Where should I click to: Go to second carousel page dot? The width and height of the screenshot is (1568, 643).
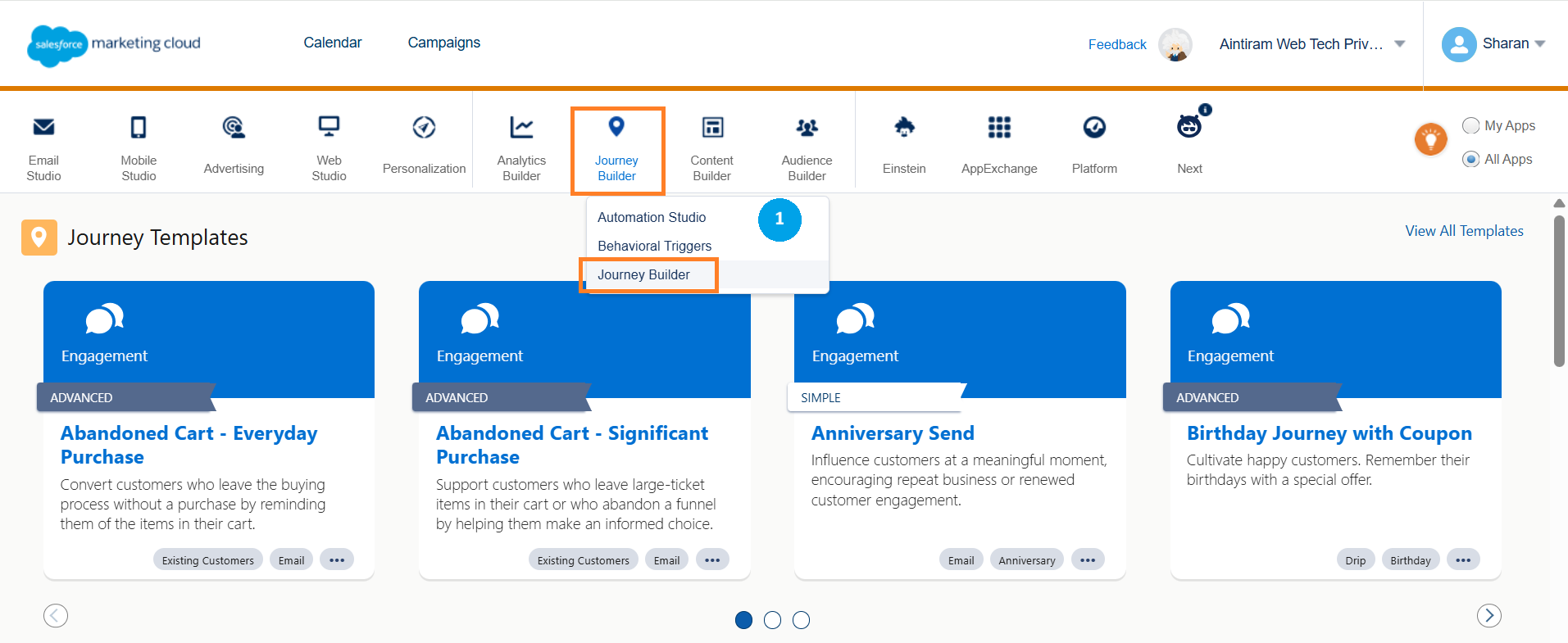[x=772, y=620]
